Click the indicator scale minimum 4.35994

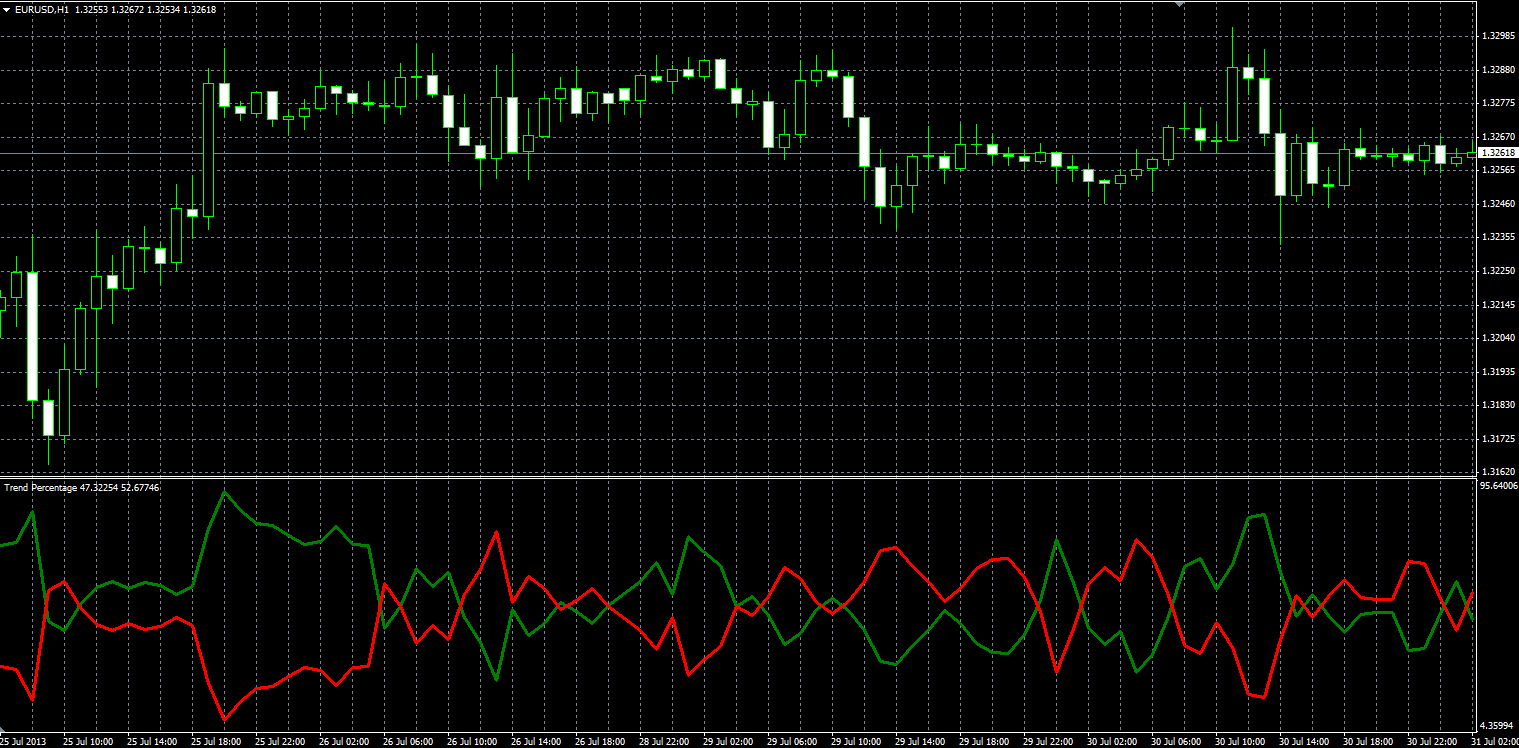click(x=1496, y=725)
